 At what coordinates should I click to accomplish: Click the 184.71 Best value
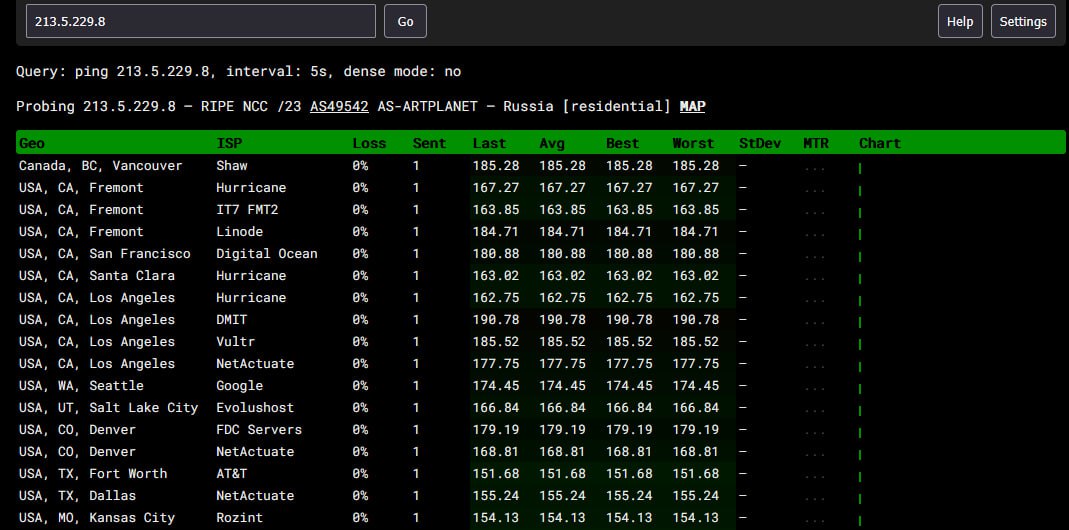pyautogui.click(x=629, y=231)
